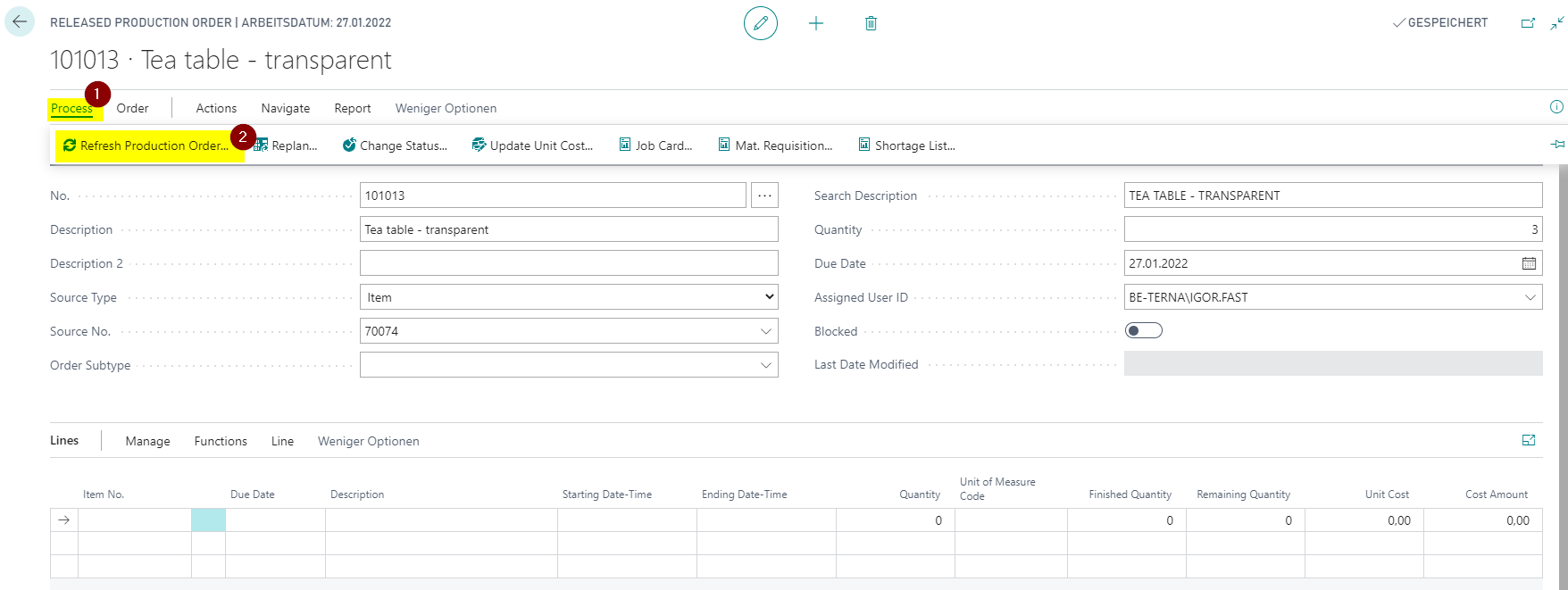Image resolution: width=1568 pixels, height=590 pixels.
Task: Click the pencil edit icon
Action: 761,23
